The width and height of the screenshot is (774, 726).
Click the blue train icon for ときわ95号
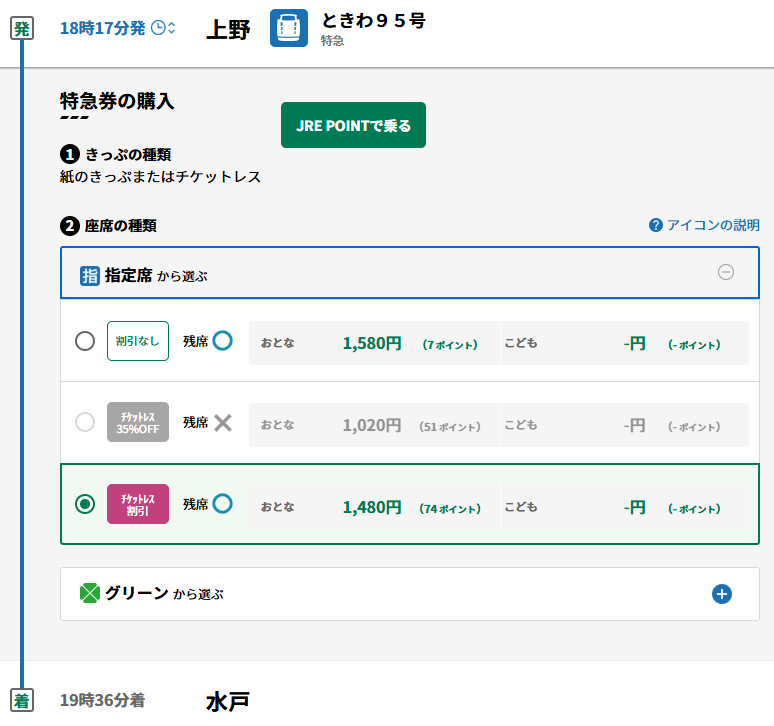(x=289, y=28)
